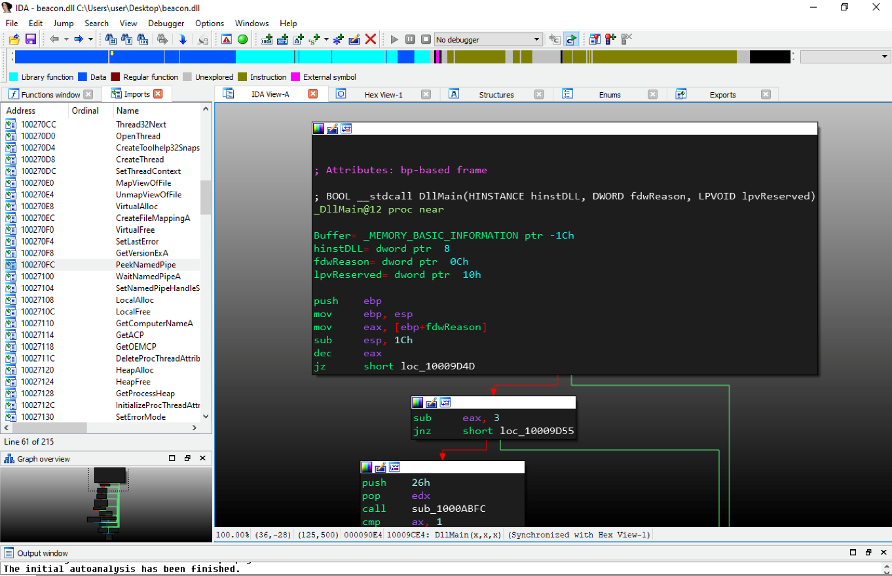Open the 'No debugger' dropdown
Screen dimensions: 892x576
tap(536, 39)
